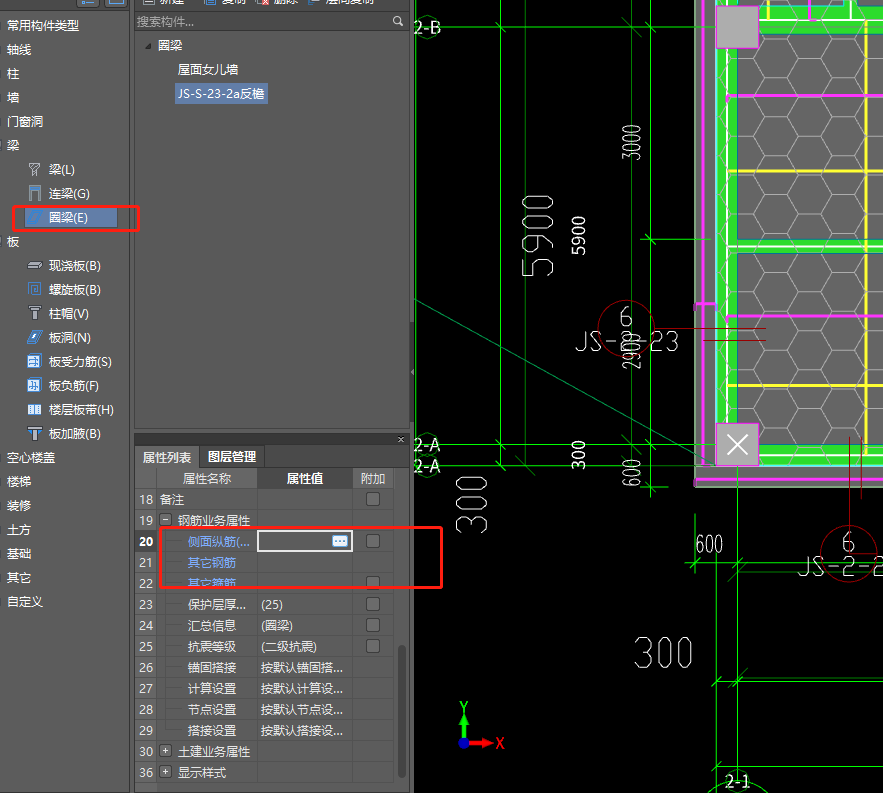Select the 板受力筋(S) rebar icon

tap(35, 362)
